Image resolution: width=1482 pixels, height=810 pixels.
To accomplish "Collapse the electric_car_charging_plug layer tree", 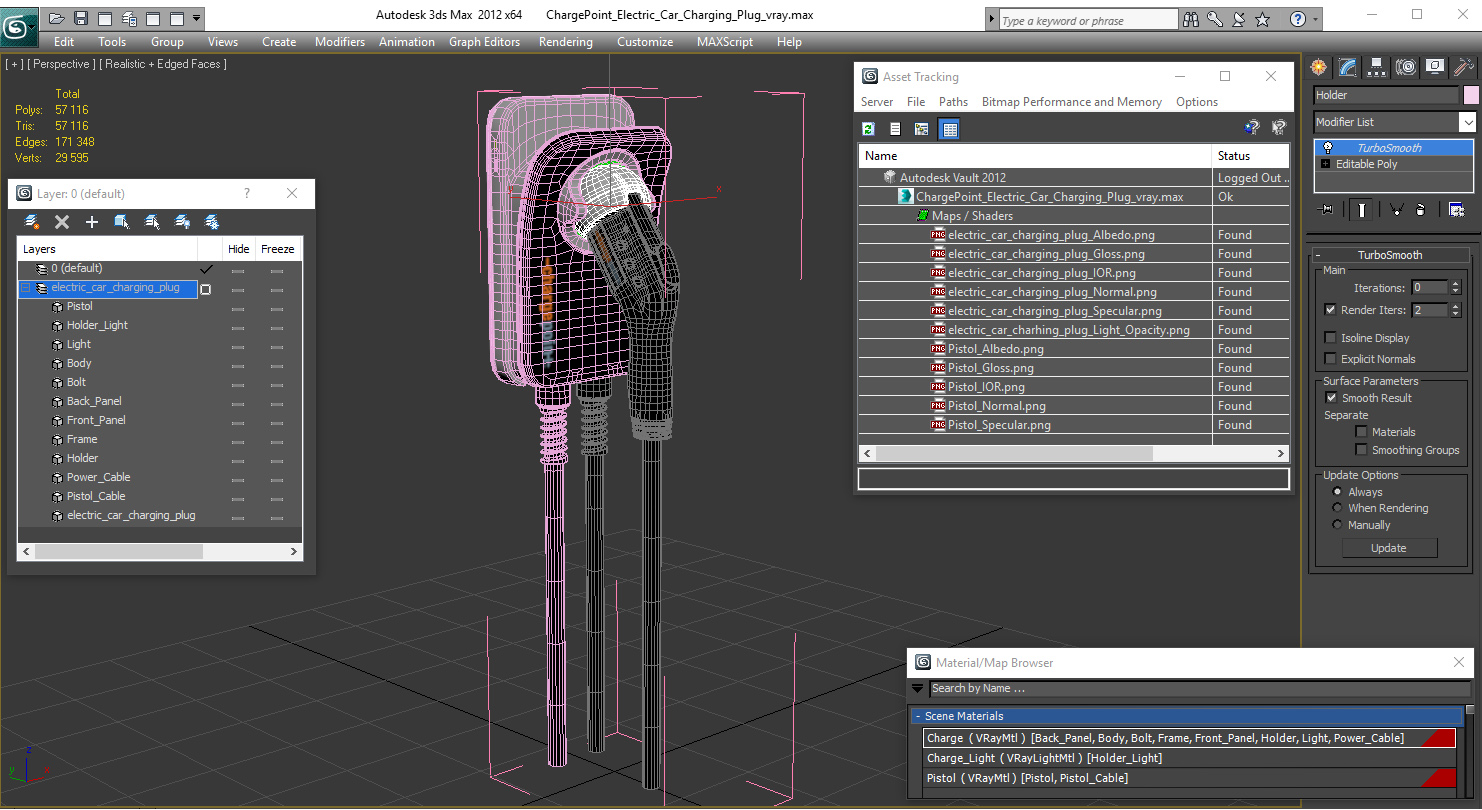I will pyautogui.click(x=27, y=288).
